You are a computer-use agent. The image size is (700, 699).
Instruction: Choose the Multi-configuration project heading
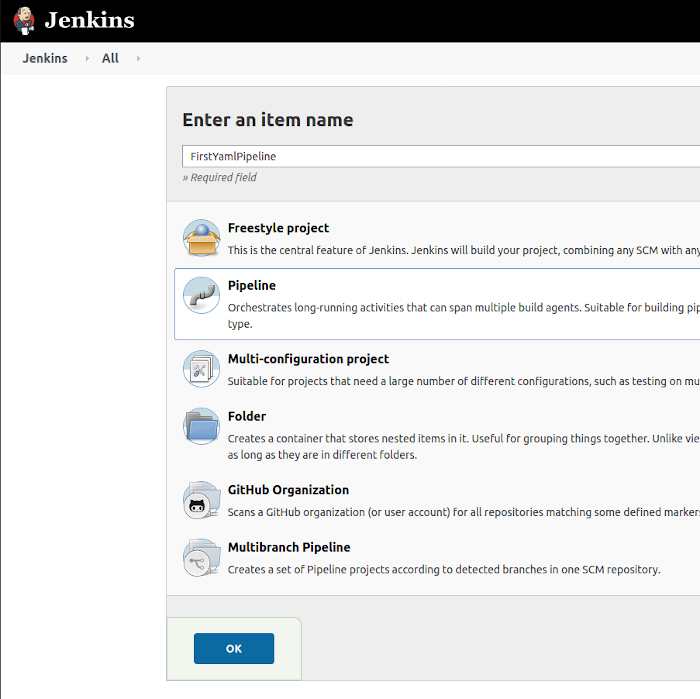(308, 359)
